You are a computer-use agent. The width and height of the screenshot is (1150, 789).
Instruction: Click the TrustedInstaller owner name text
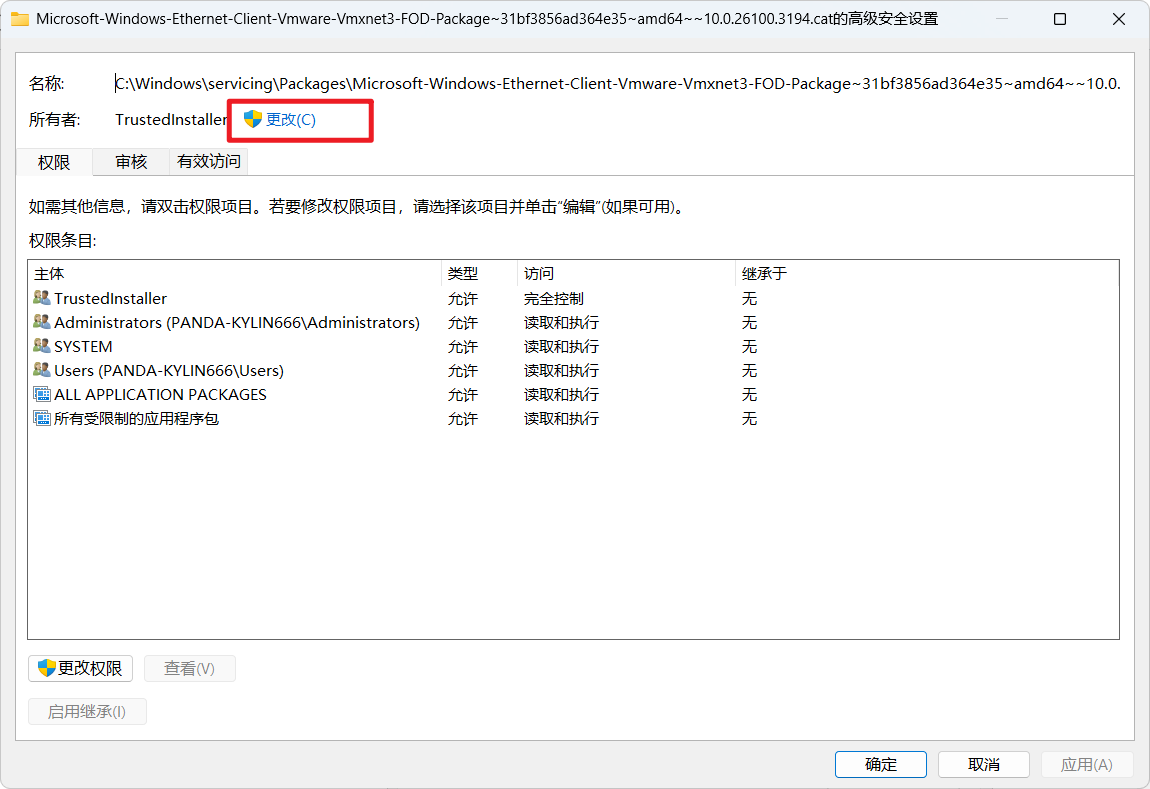[171, 120]
